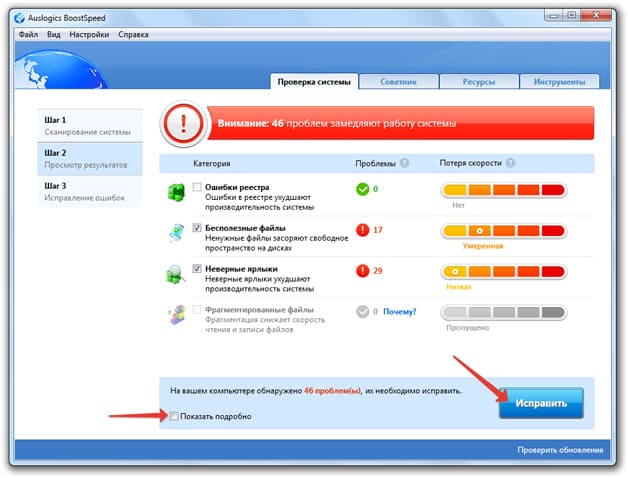Screen dimensions: 628x478
Task: Click the Проверить обновления link
Action: (x=560, y=450)
